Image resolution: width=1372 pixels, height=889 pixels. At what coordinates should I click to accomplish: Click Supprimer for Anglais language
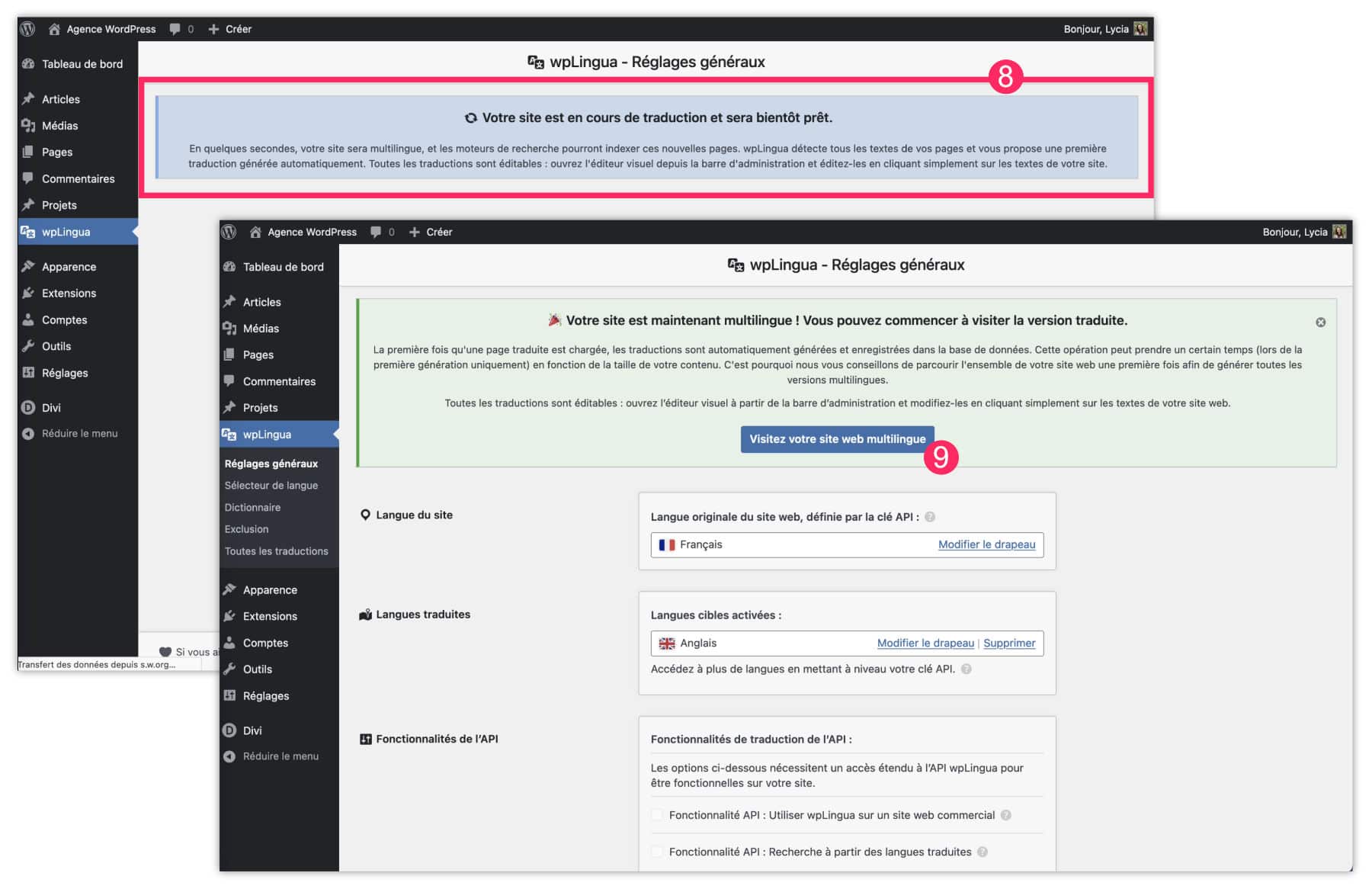[1009, 643]
